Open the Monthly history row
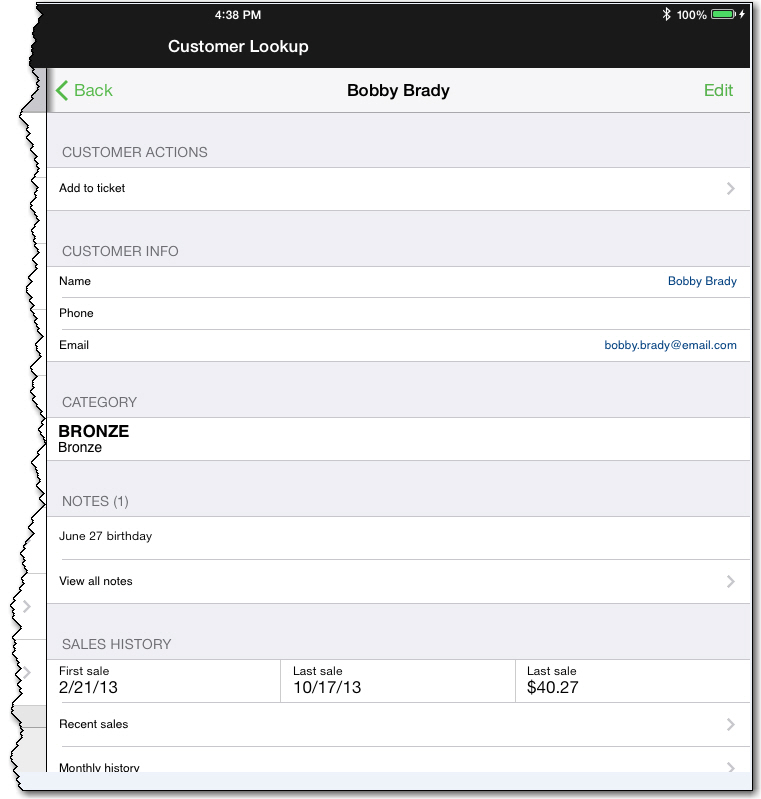 click(399, 760)
